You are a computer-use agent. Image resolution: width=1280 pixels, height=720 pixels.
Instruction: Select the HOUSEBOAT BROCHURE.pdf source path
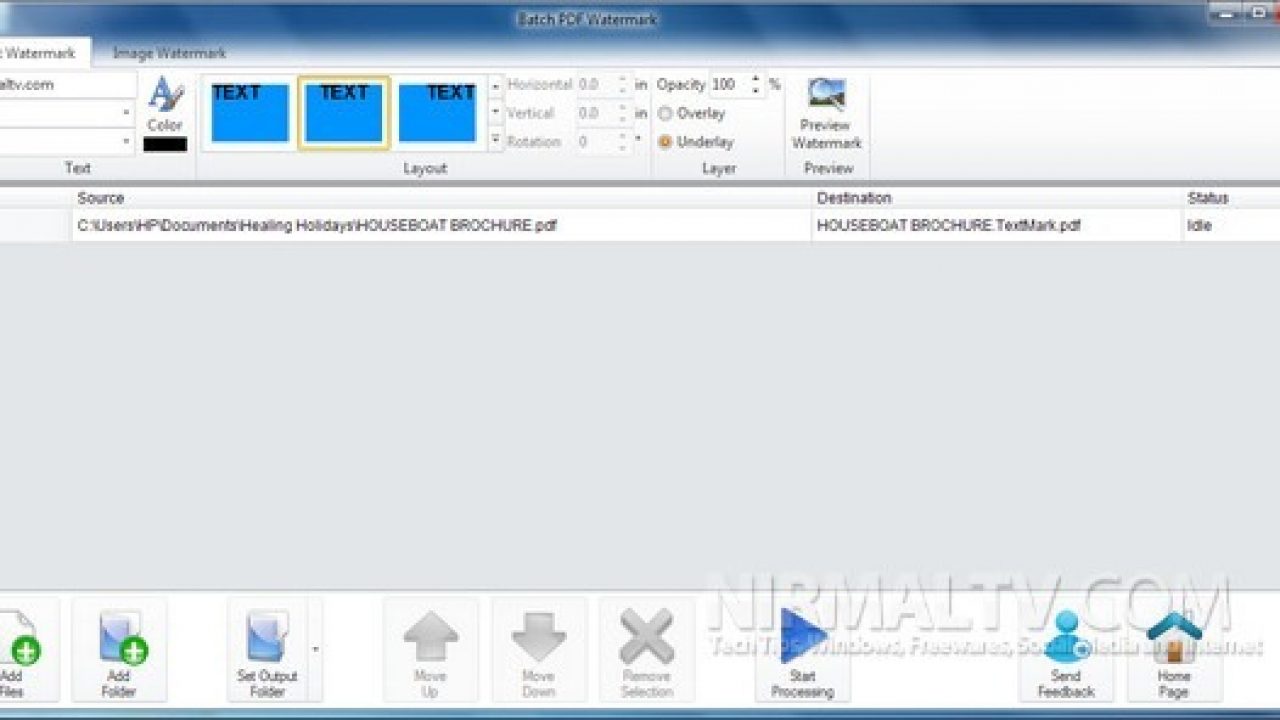(317, 226)
